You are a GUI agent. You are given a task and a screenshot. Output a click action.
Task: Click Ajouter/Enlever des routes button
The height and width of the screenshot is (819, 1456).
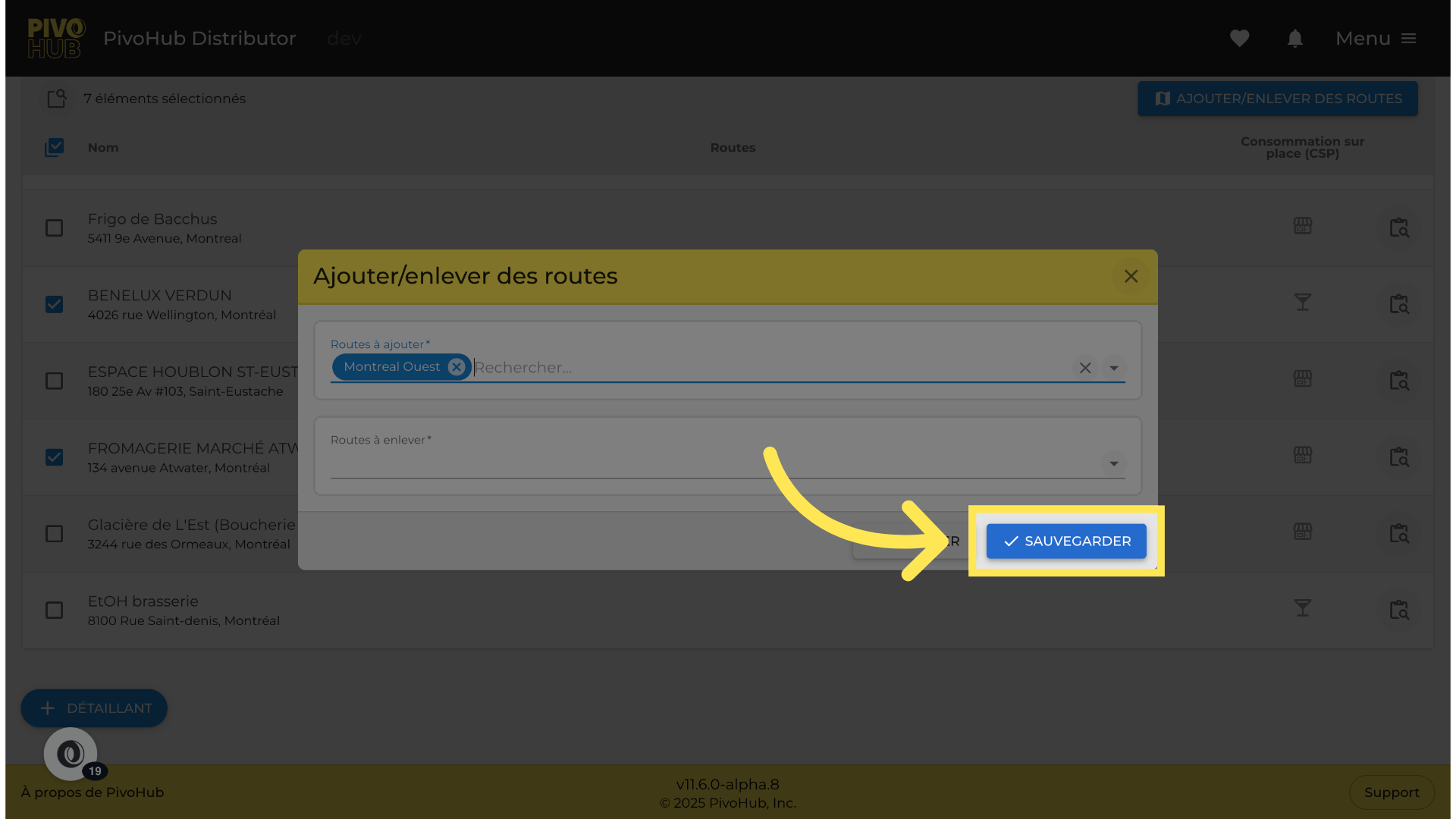1277,99
